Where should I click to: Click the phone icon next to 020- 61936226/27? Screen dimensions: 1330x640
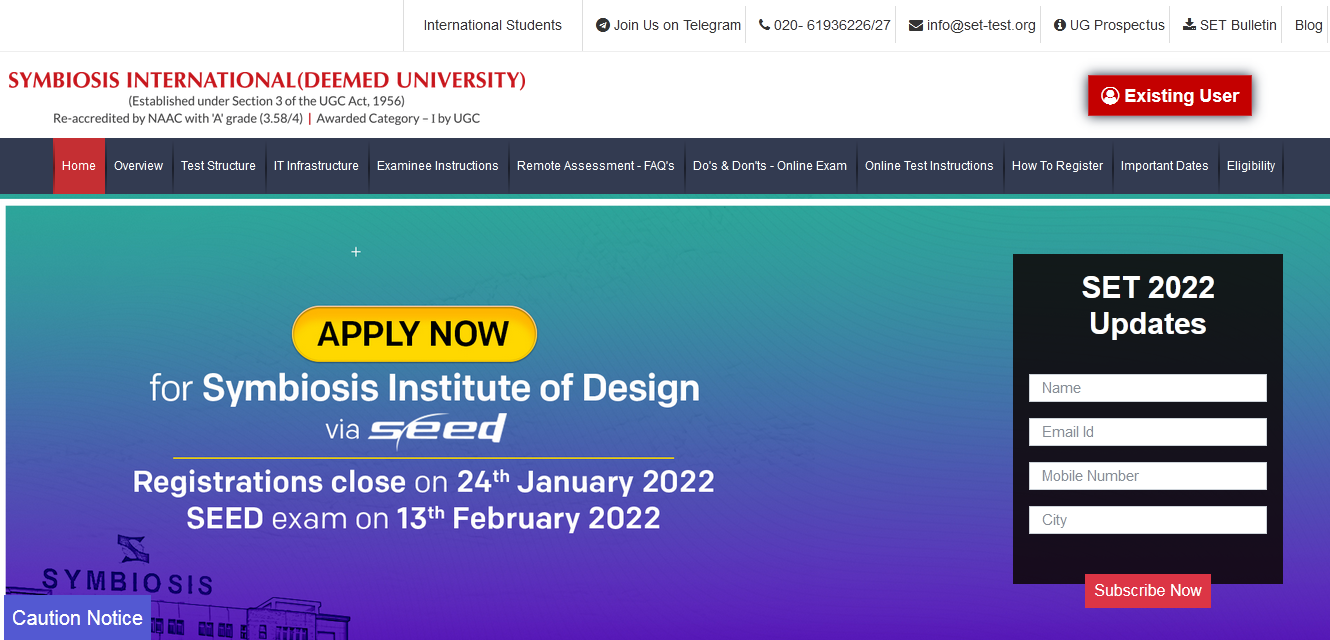tap(765, 26)
